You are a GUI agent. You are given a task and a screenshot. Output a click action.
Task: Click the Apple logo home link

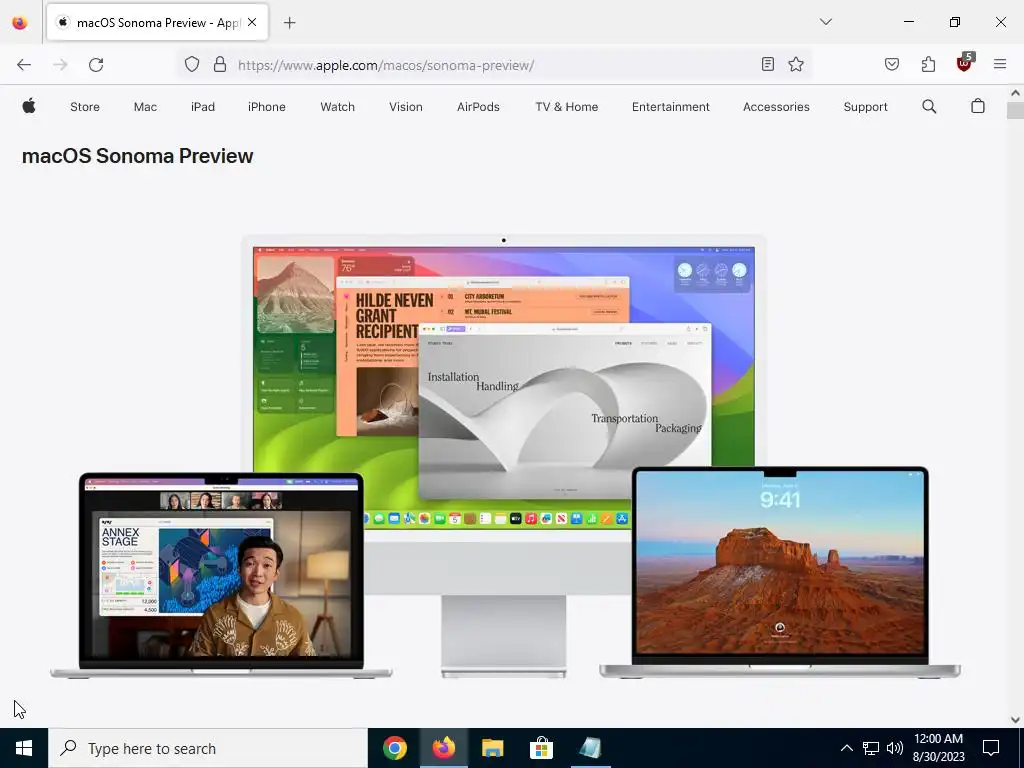[x=29, y=106]
